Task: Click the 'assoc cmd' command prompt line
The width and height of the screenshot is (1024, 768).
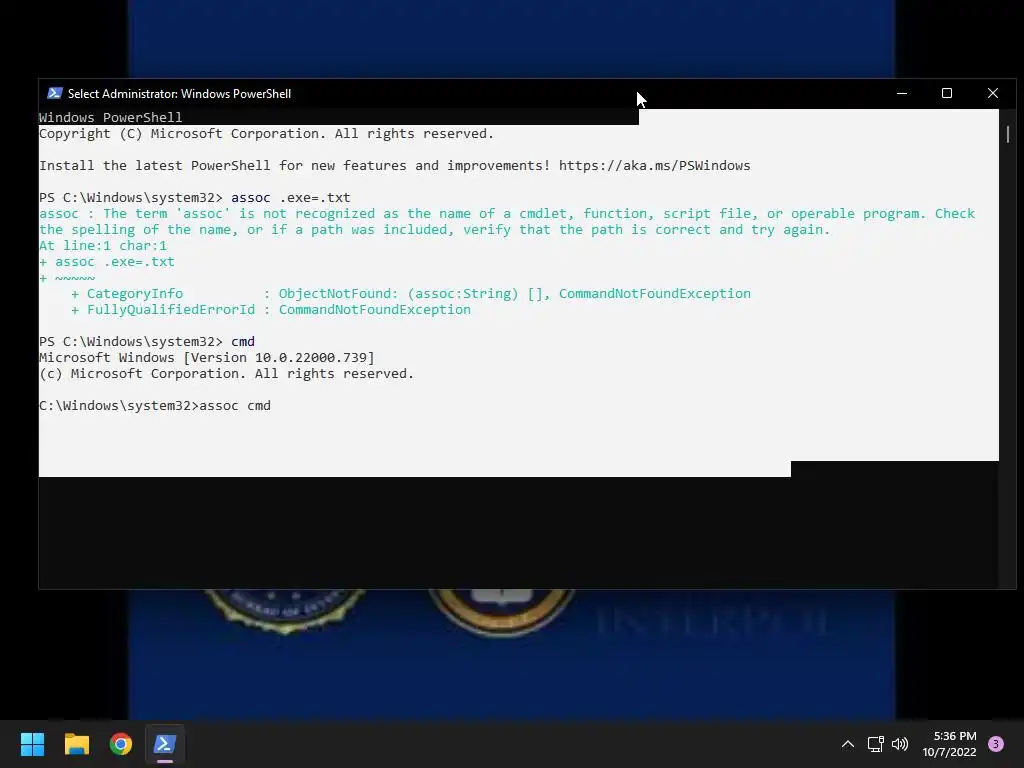Action: (x=155, y=406)
